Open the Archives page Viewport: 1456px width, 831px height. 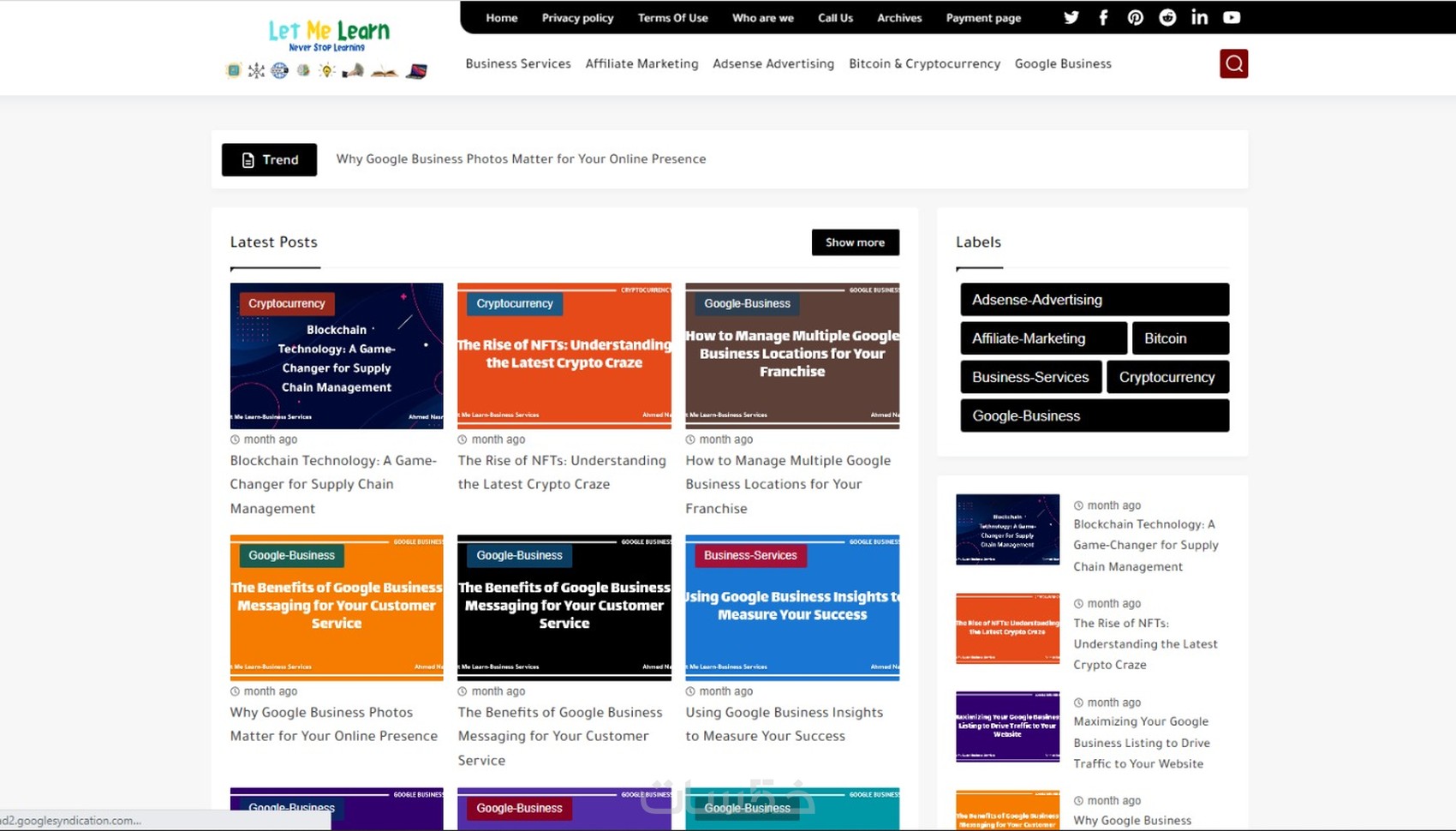click(x=899, y=18)
